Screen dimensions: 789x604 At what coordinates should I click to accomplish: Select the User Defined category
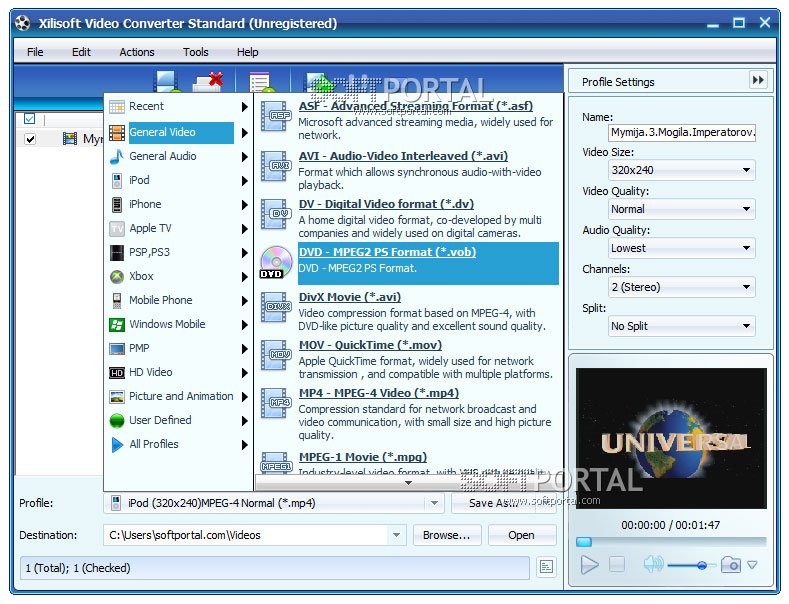179,420
